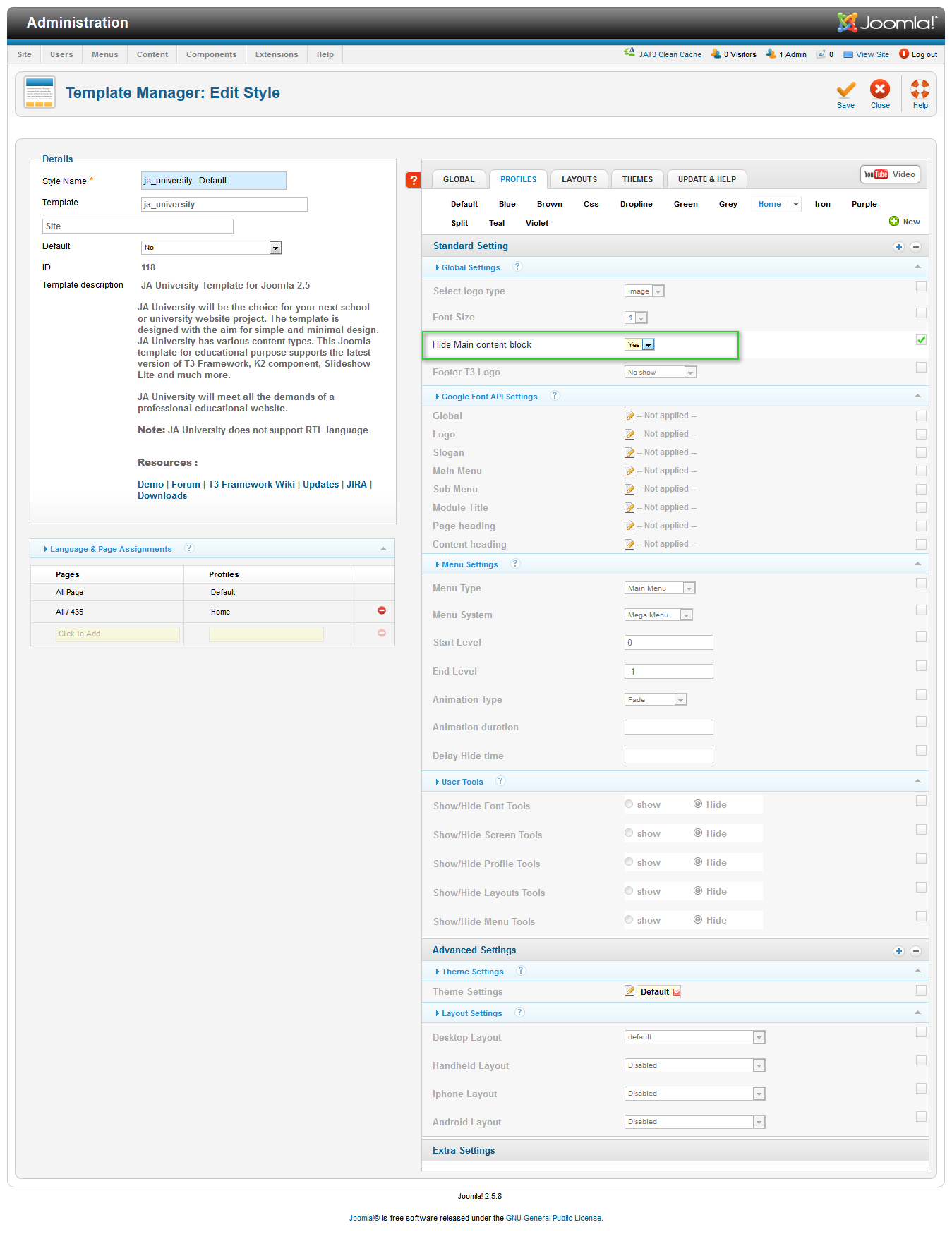Open the Select logo type dropdown
This screenshot has width=952, height=1239.
(x=644, y=291)
